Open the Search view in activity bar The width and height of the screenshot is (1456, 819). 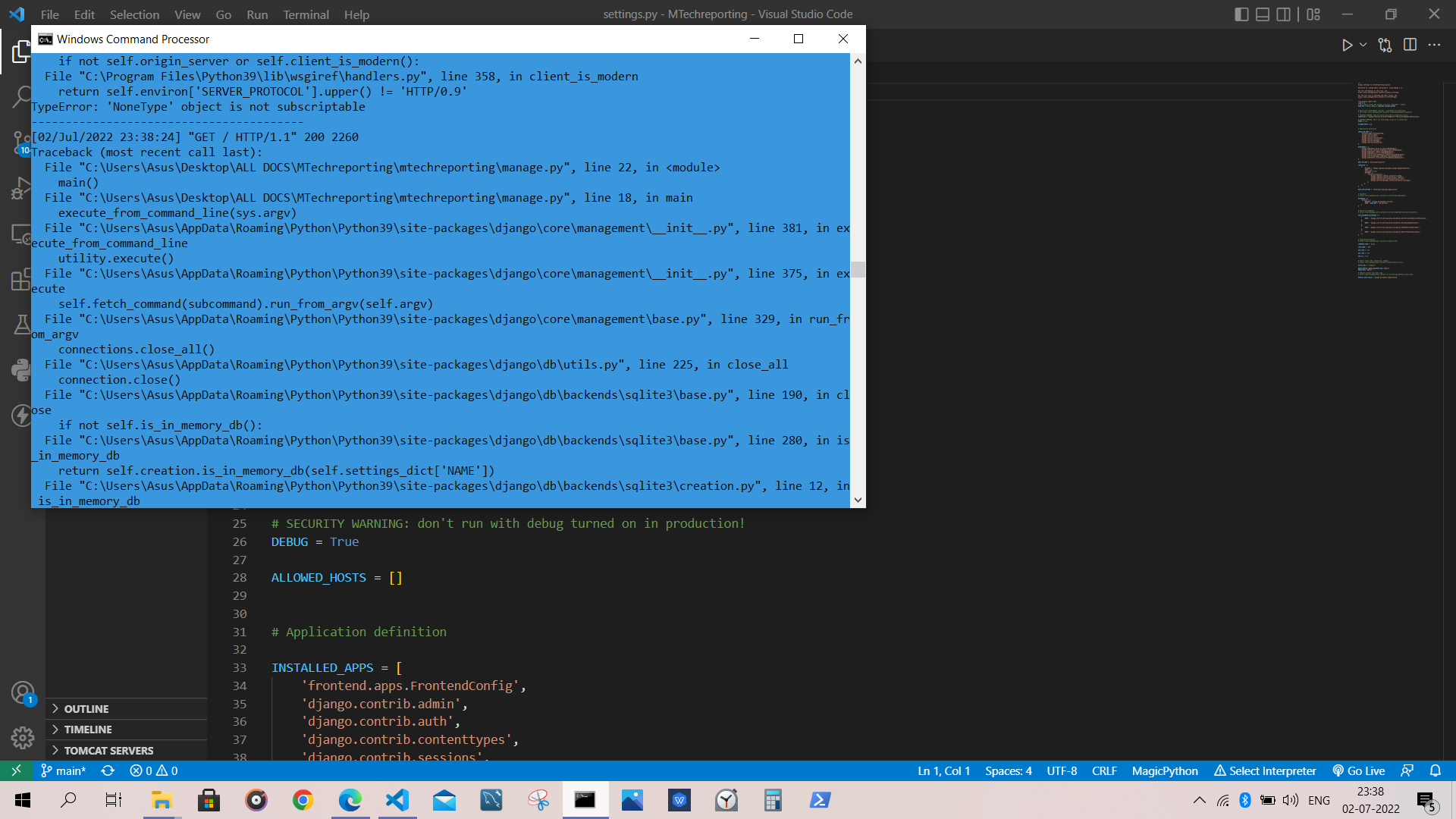21,97
